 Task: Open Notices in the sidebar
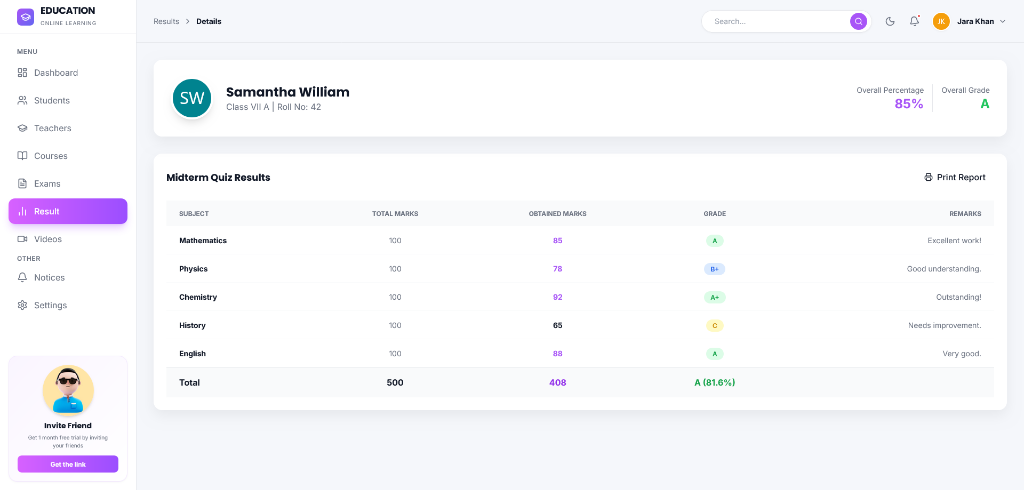click(49, 277)
